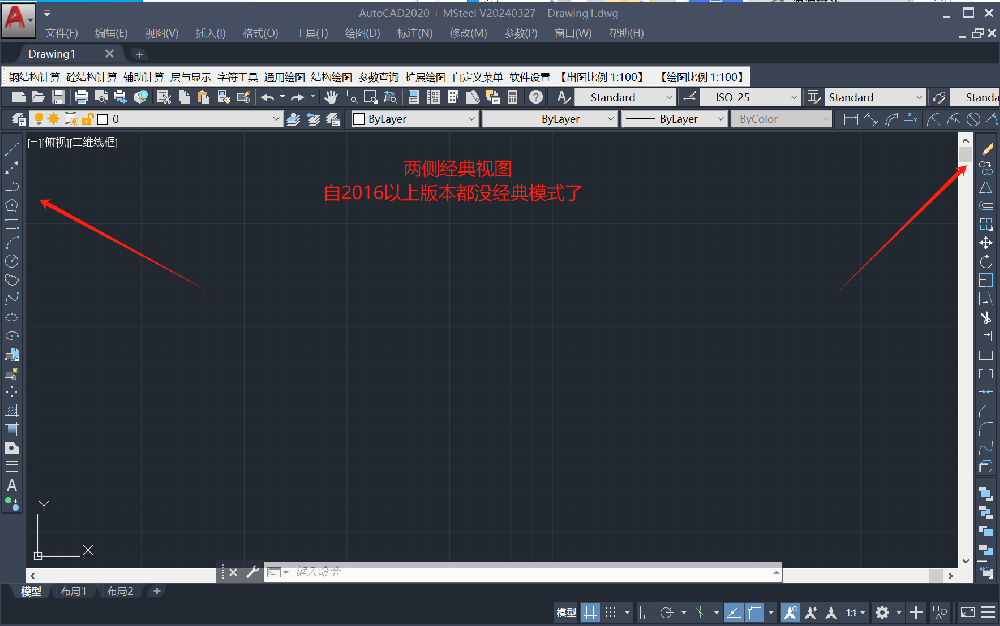Click the 【出图比例 1:100】 button

point(602,76)
